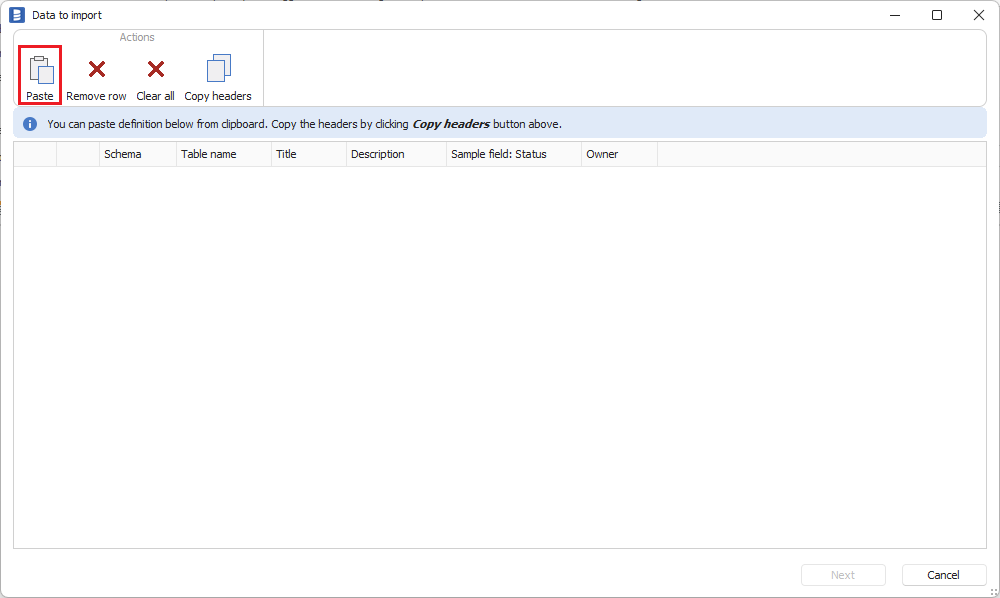Click the Description column header
The image size is (1000, 598).
coord(396,154)
